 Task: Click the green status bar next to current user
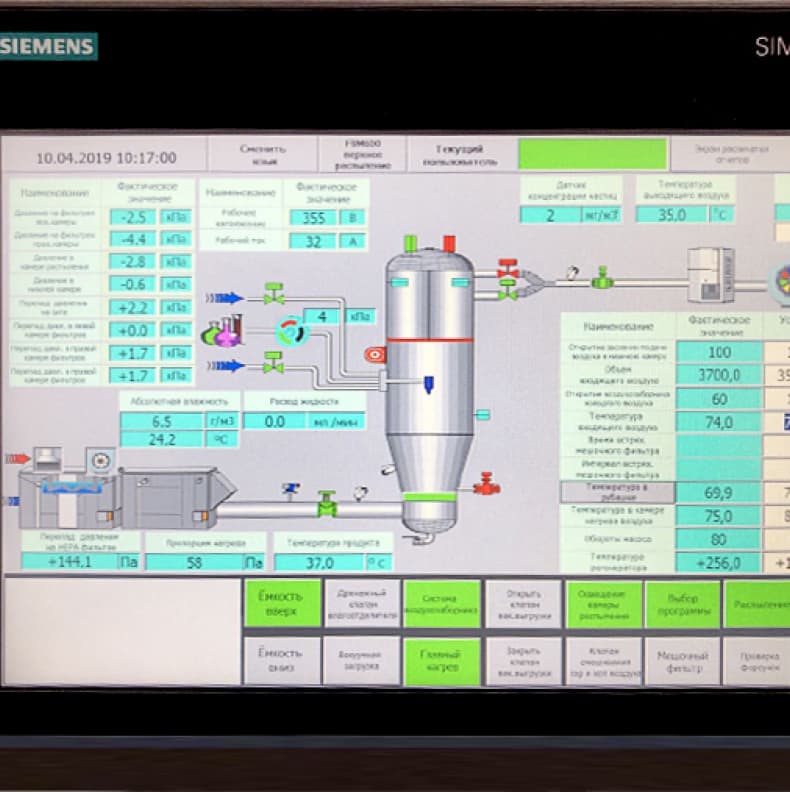coord(592,154)
